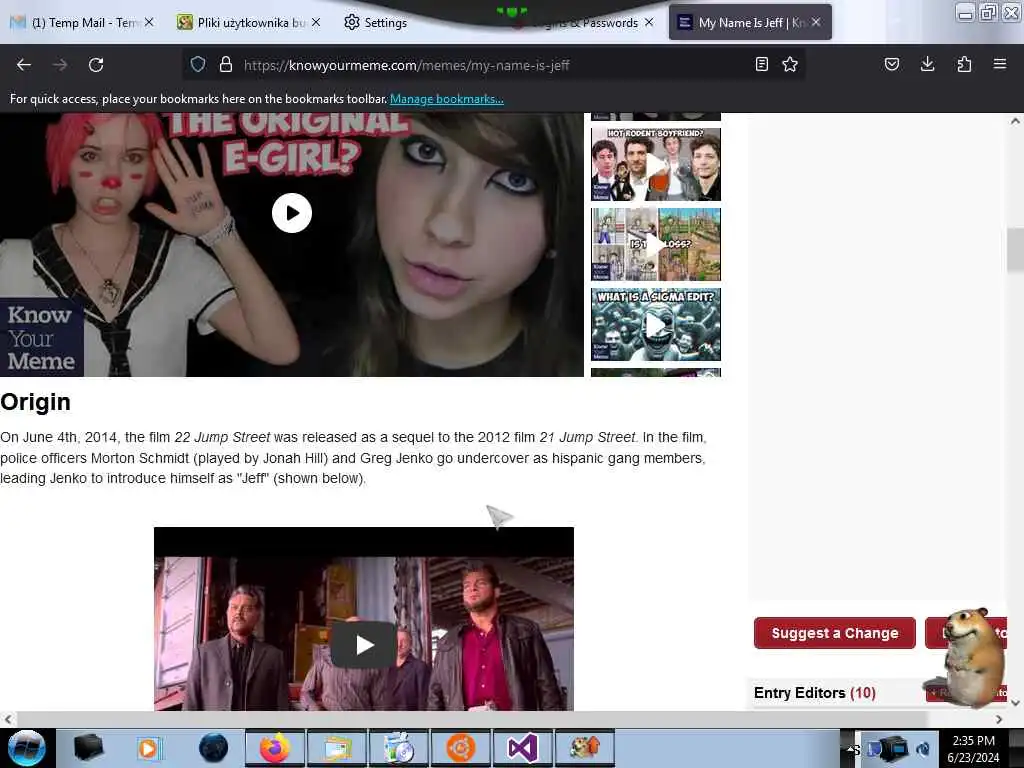Image resolution: width=1024 pixels, height=768 pixels.
Task: Click the Know Your Meme video logo
Action: [41, 338]
